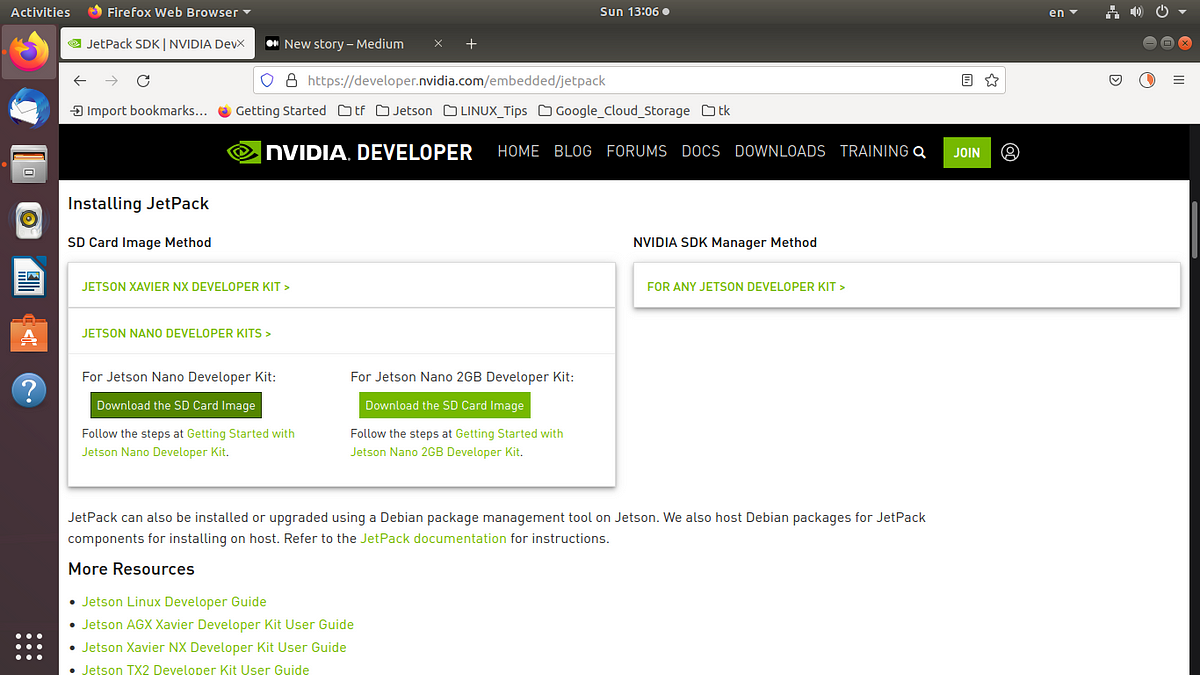Image resolution: width=1200 pixels, height=675 pixels.
Task: Open a new browser tab with plus
Action: pos(472,44)
